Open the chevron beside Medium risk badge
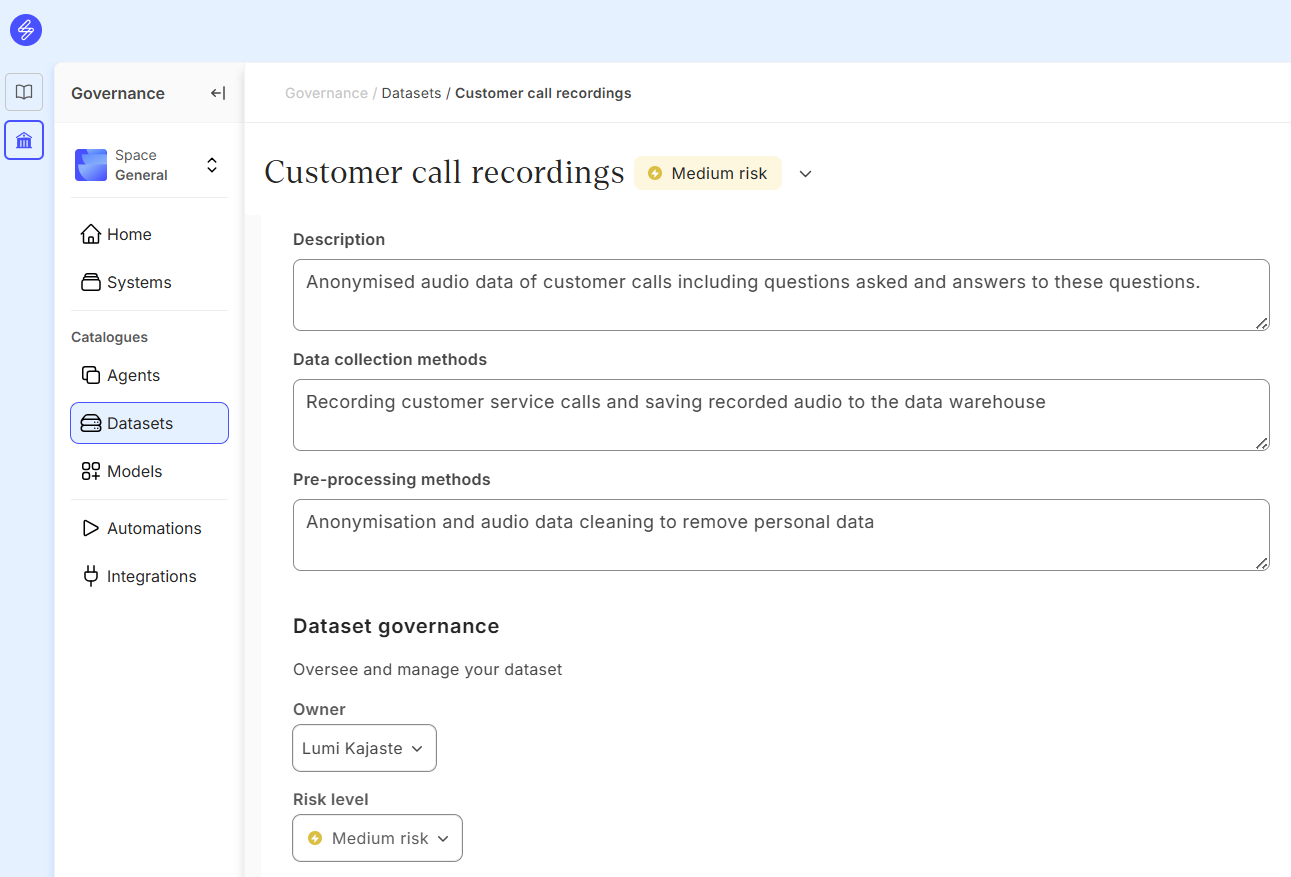 coord(805,174)
